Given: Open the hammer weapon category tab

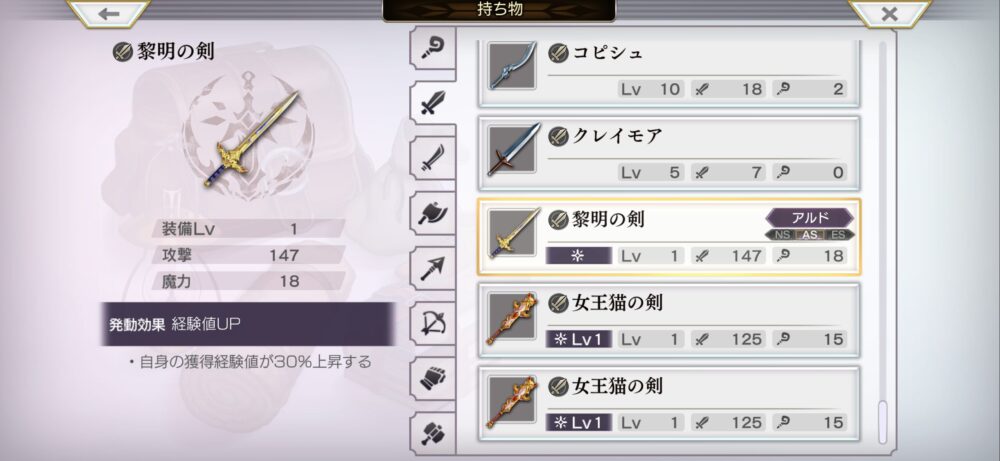Looking at the screenshot, I should coord(433,434).
